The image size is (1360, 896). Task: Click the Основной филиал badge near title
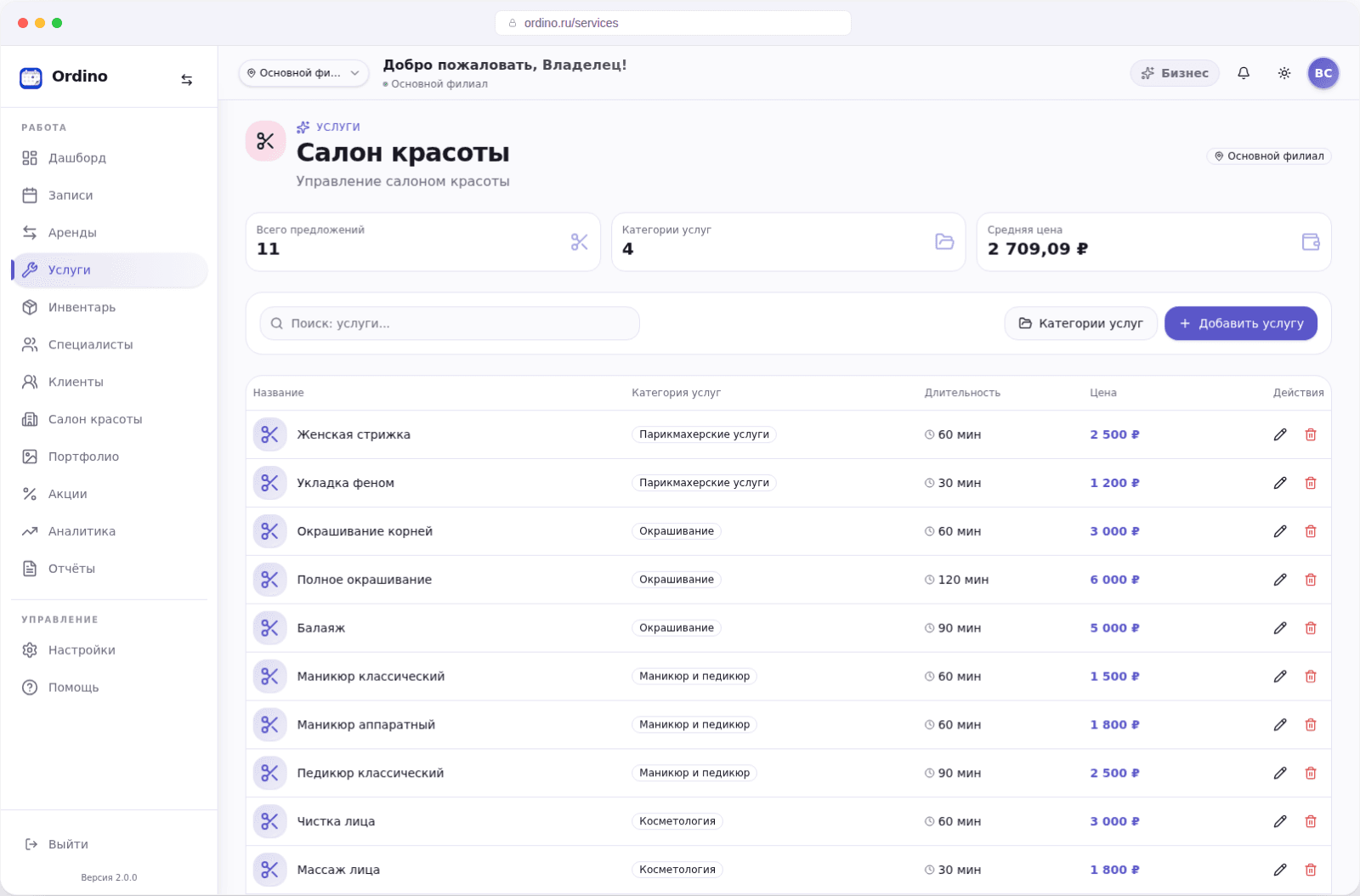[x=1269, y=156]
